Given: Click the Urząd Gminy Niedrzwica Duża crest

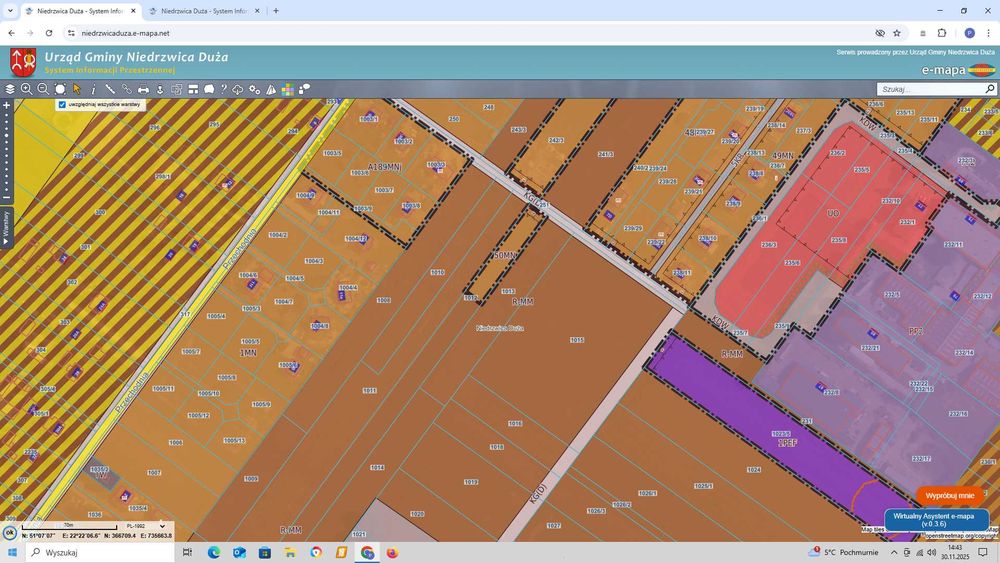Looking at the screenshot, I should [23, 62].
